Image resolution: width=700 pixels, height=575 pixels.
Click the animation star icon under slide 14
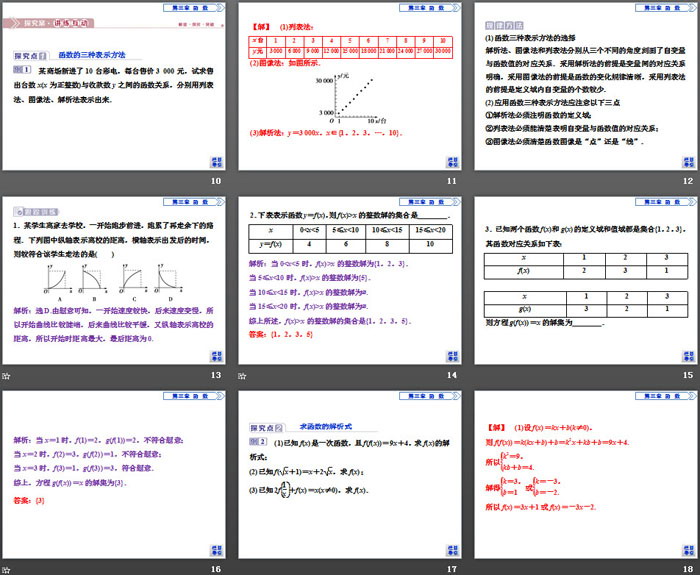tap(242, 375)
